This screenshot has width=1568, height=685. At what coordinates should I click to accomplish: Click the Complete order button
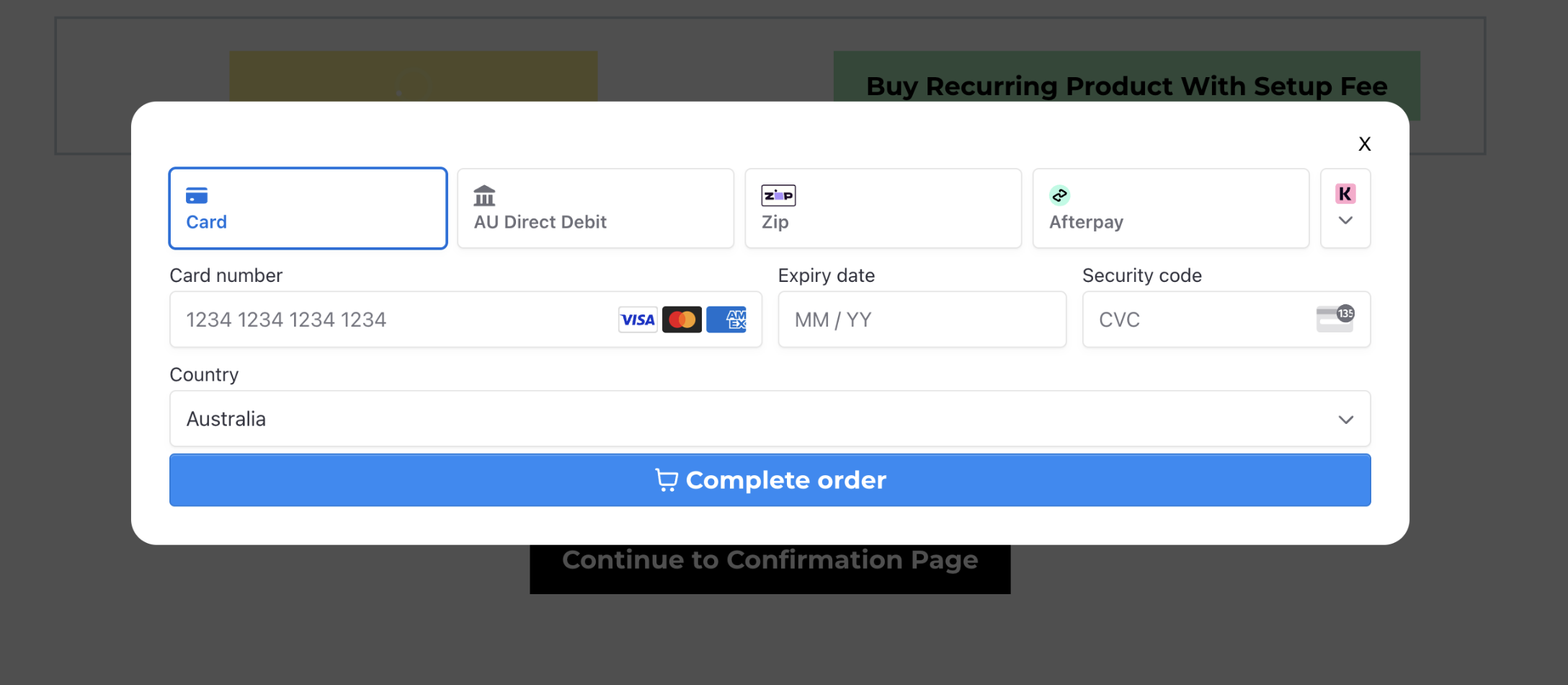(770, 480)
